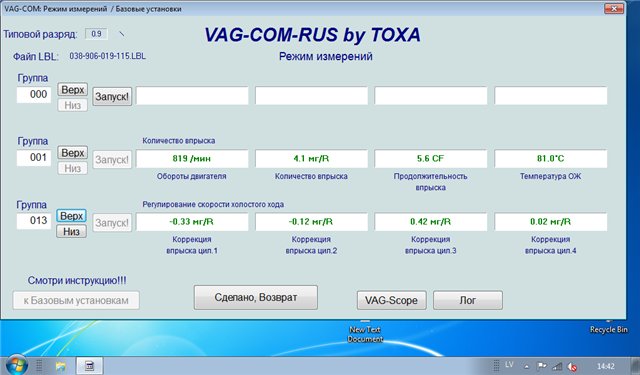Start group 000 with Запуск! button
The width and height of the screenshot is (640, 375).
pos(112,97)
